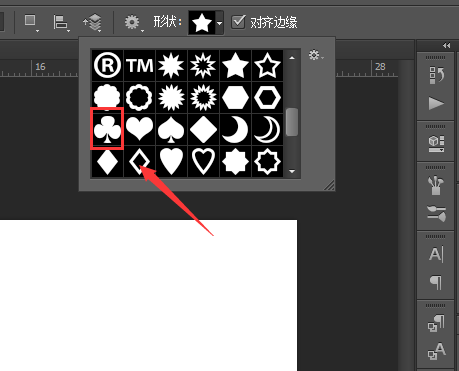Select the outlined five-point star shape
Image resolution: width=459 pixels, height=371 pixels.
tap(267, 65)
